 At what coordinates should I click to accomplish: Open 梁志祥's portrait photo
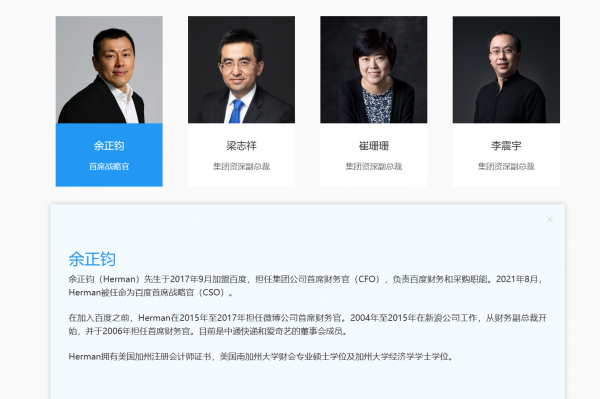(241, 70)
